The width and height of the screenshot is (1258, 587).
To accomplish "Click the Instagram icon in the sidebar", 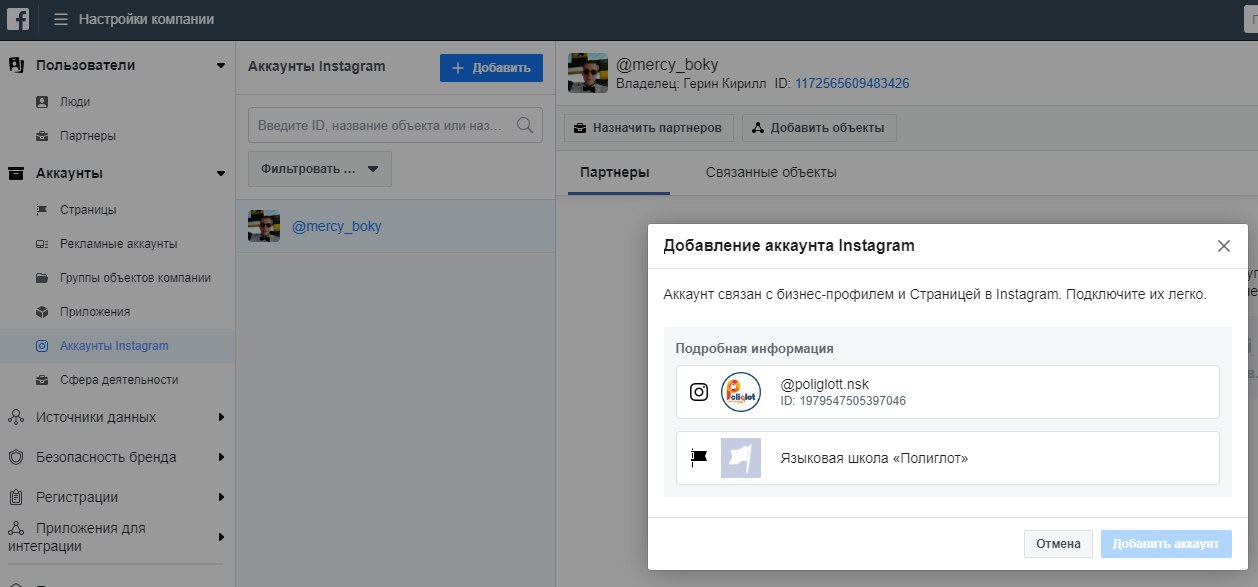I will (x=41, y=346).
